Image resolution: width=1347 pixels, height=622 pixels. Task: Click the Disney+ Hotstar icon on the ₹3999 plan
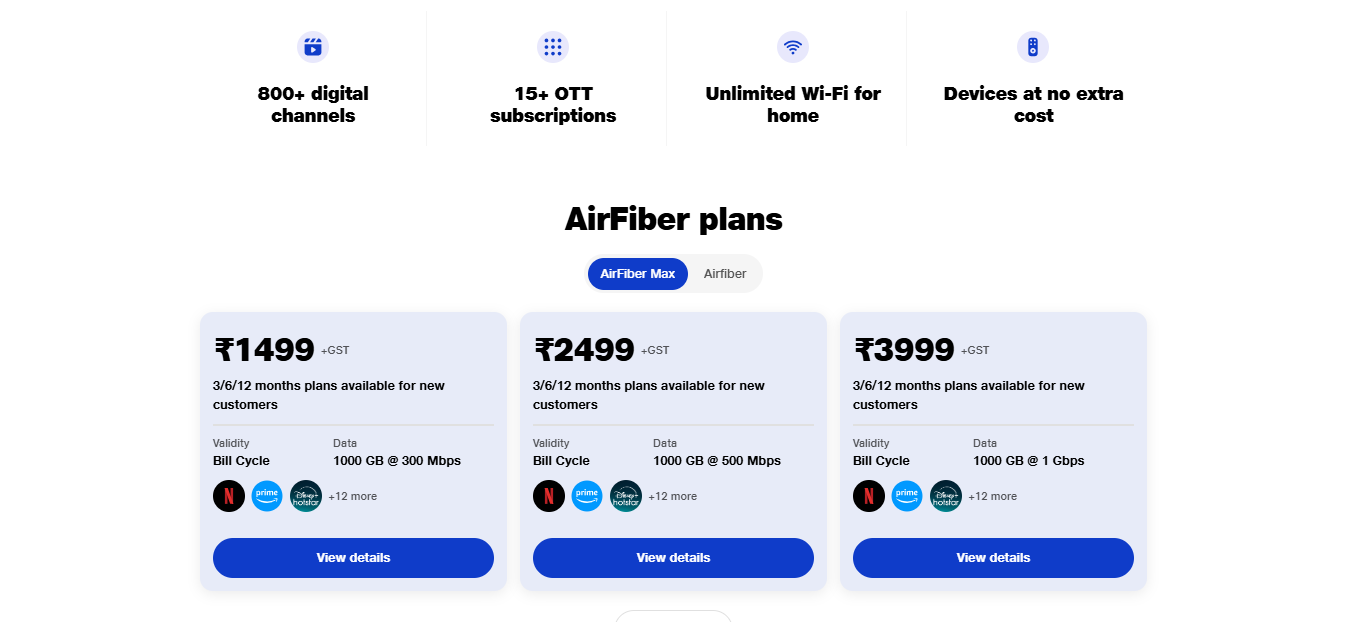[946, 496]
